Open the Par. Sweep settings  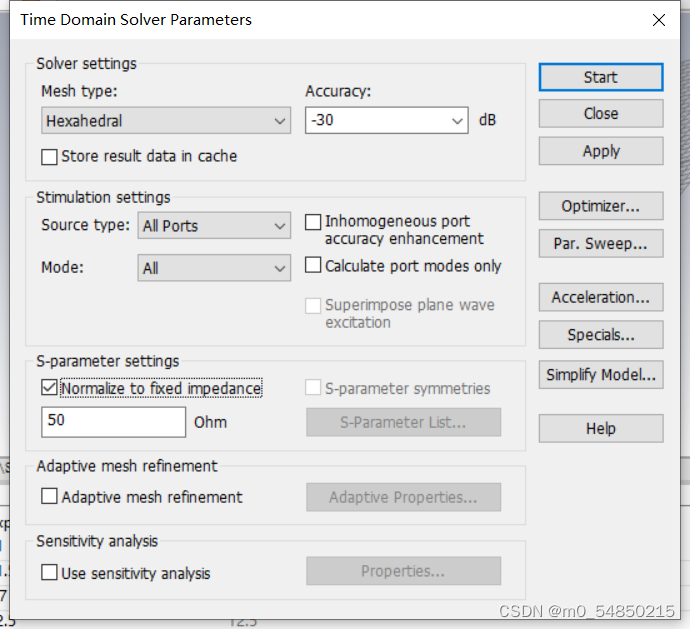600,243
